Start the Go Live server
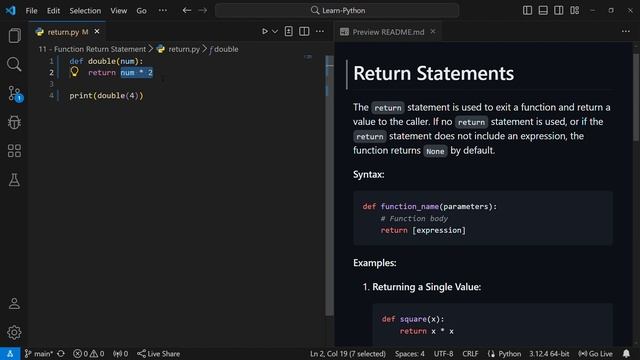Image resolution: width=640 pixels, height=360 pixels. tap(596, 353)
